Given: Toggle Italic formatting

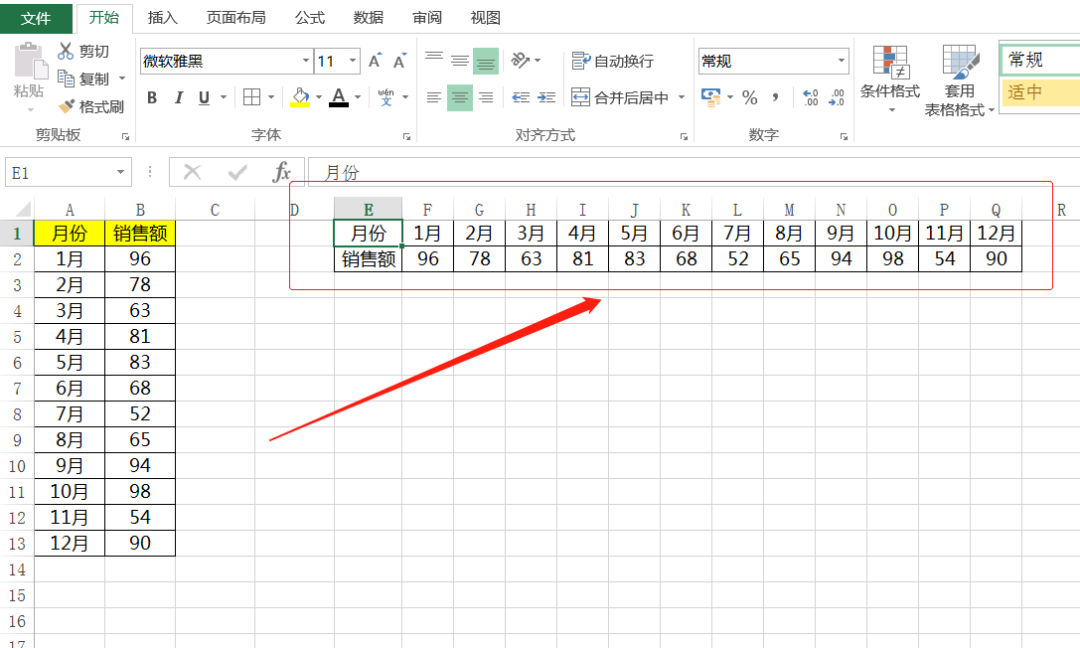Looking at the screenshot, I should (178, 98).
